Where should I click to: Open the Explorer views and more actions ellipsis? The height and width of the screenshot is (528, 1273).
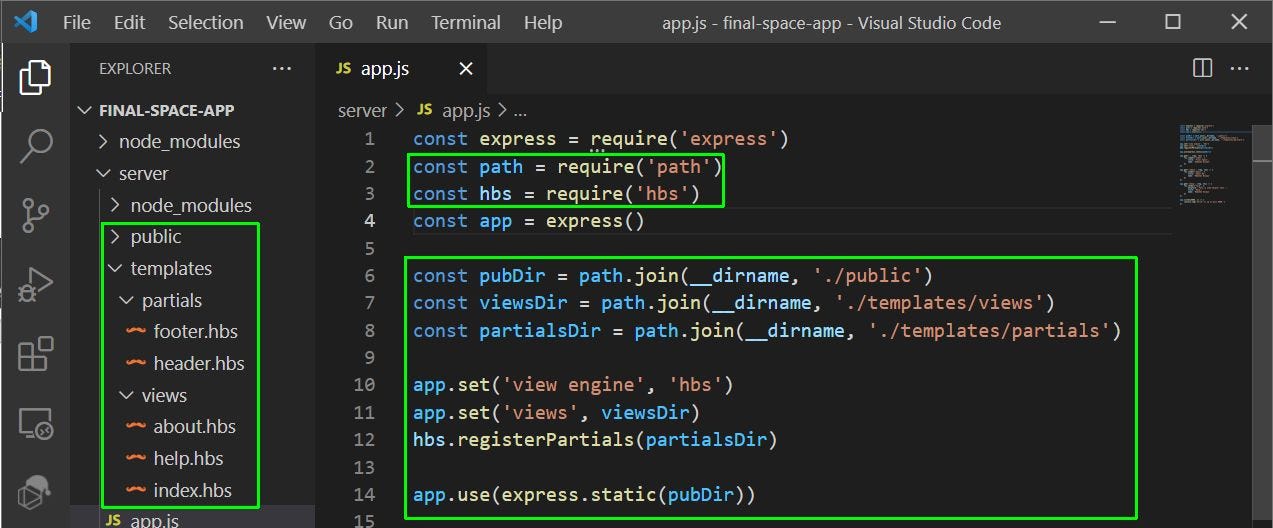[x=282, y=68]
